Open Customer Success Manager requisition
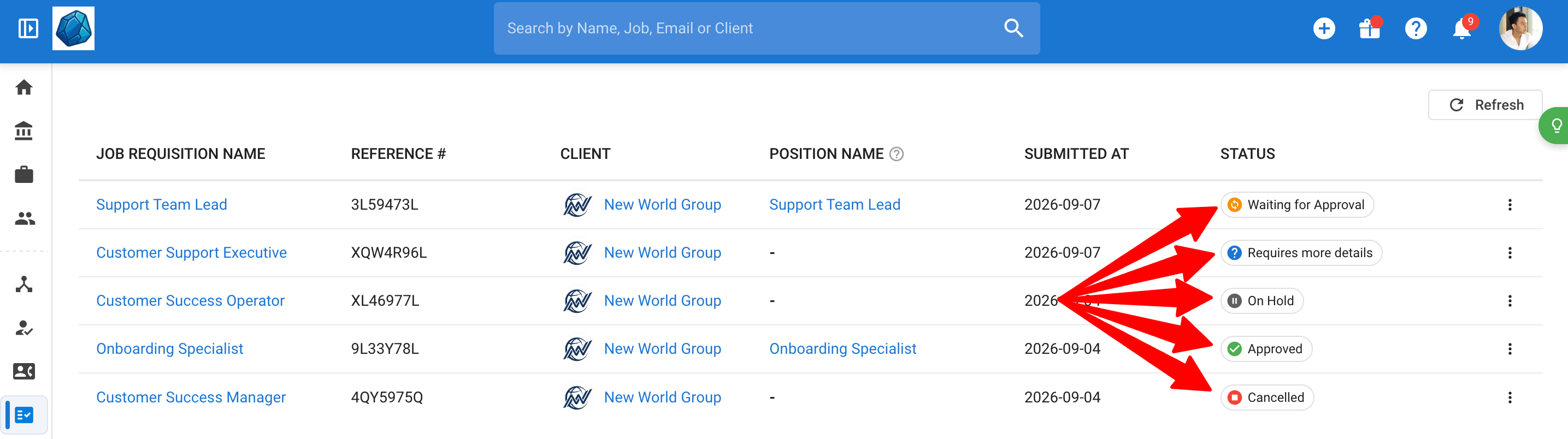 [x=191, y=397]
